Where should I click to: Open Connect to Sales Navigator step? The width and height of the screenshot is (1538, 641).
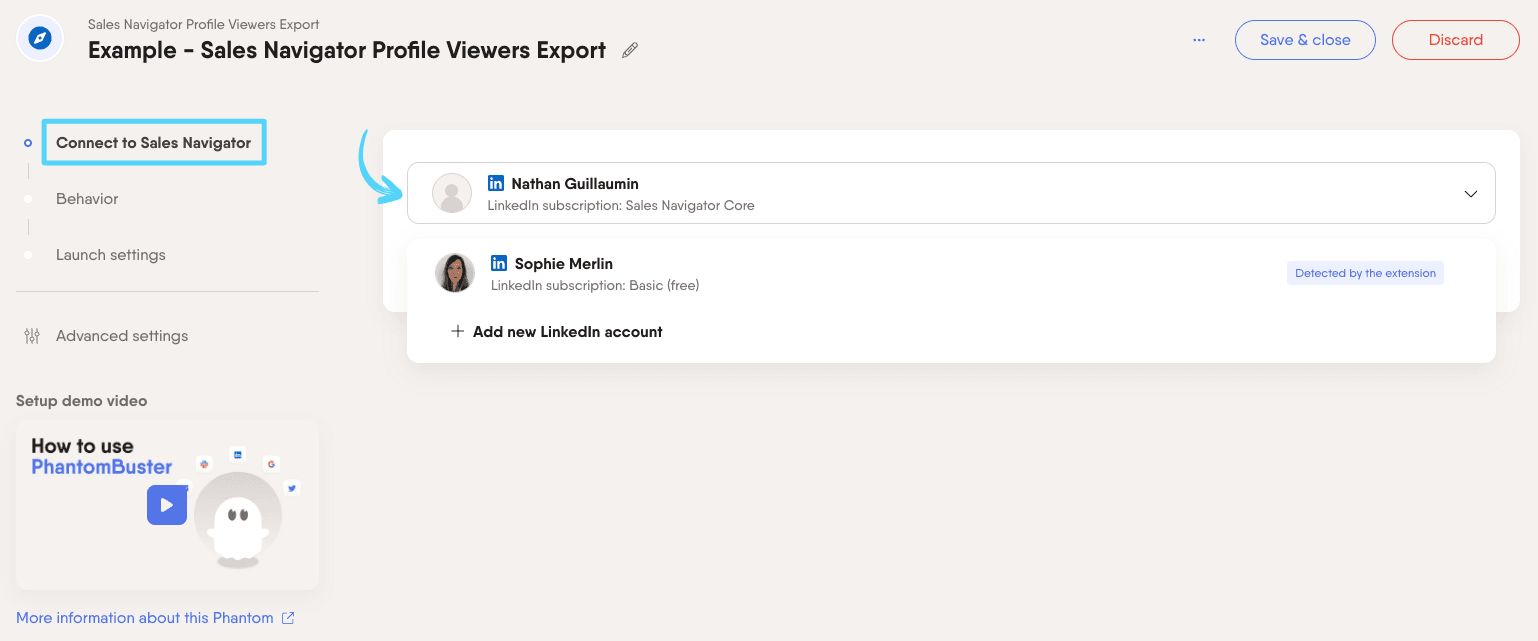(x=154, y=143)
